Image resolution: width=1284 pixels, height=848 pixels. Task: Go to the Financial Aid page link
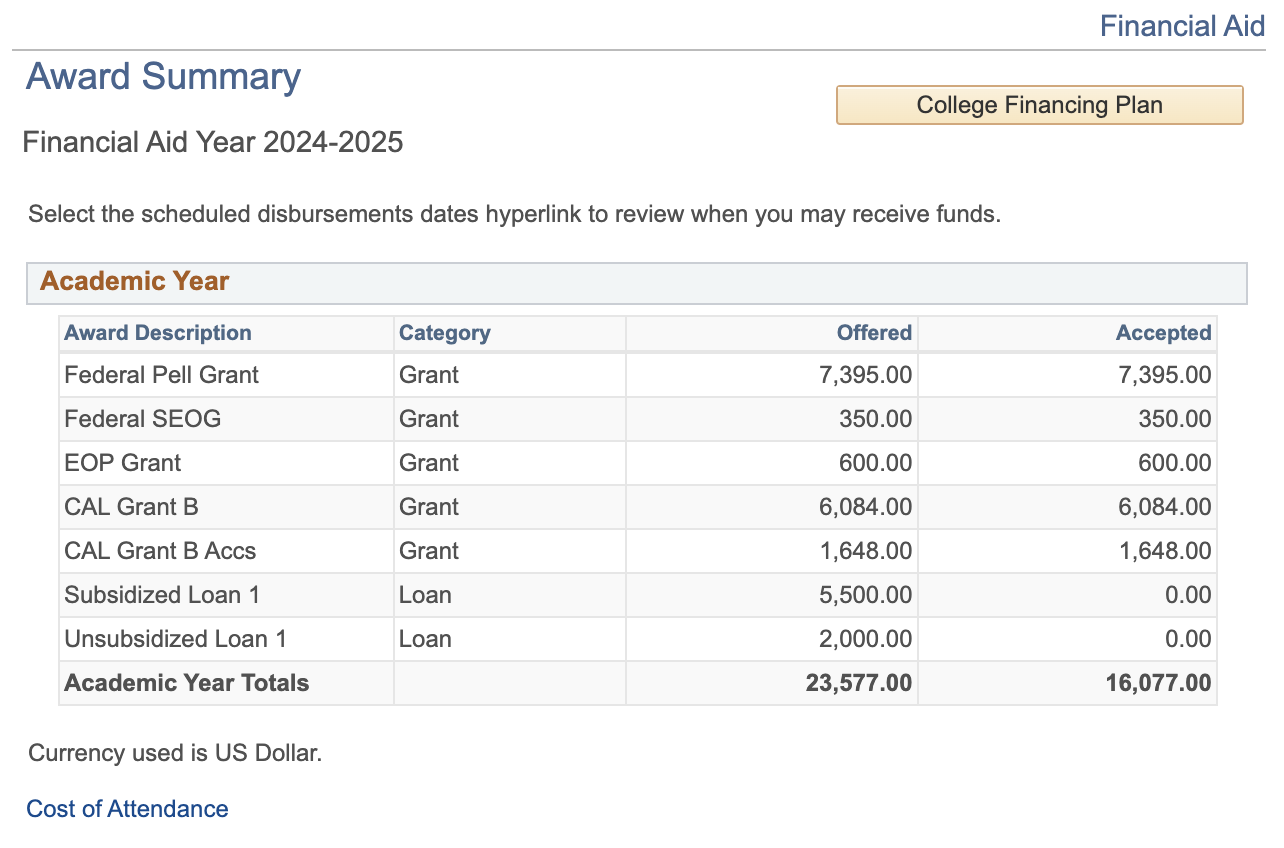[x=1182, y=25]
